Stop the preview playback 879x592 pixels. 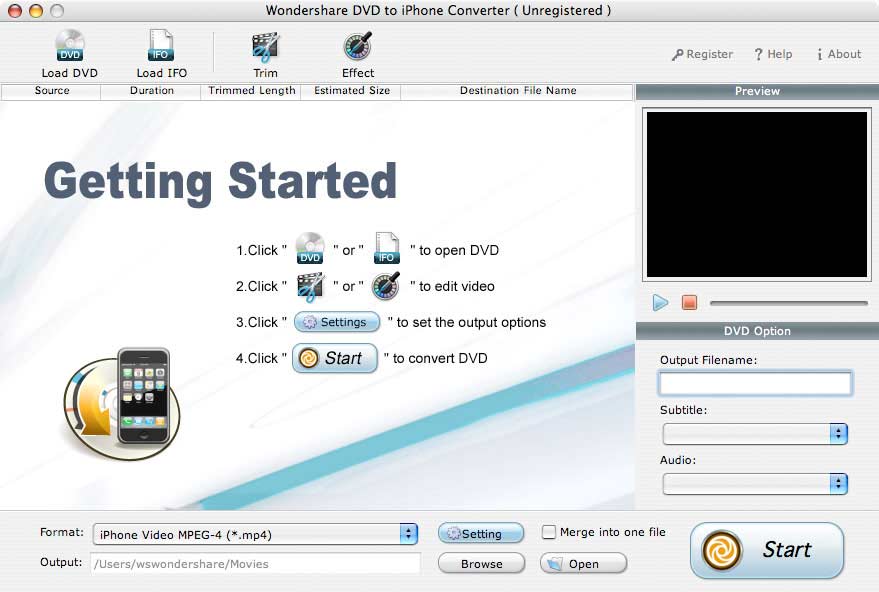(x=690, y=303)
